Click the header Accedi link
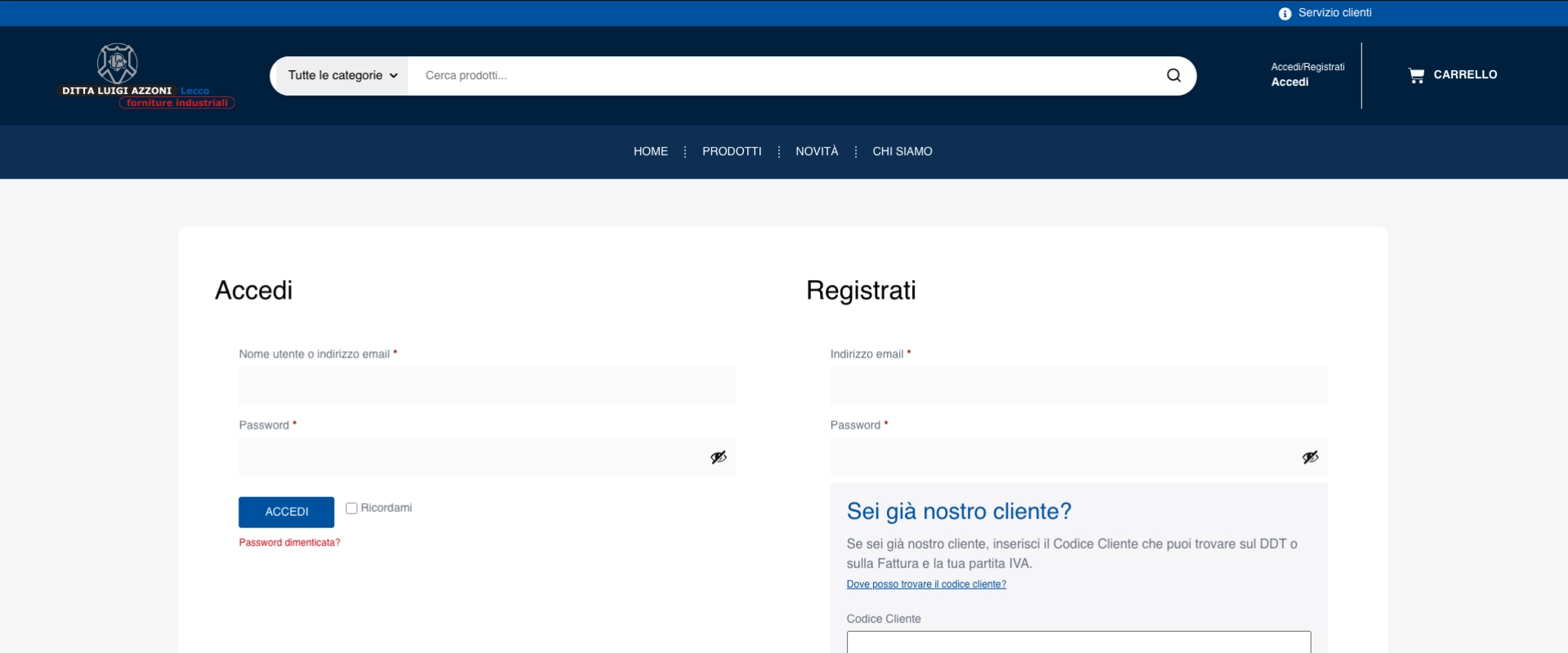This screenshot has width=1568, height=653. click(1290, 82)
